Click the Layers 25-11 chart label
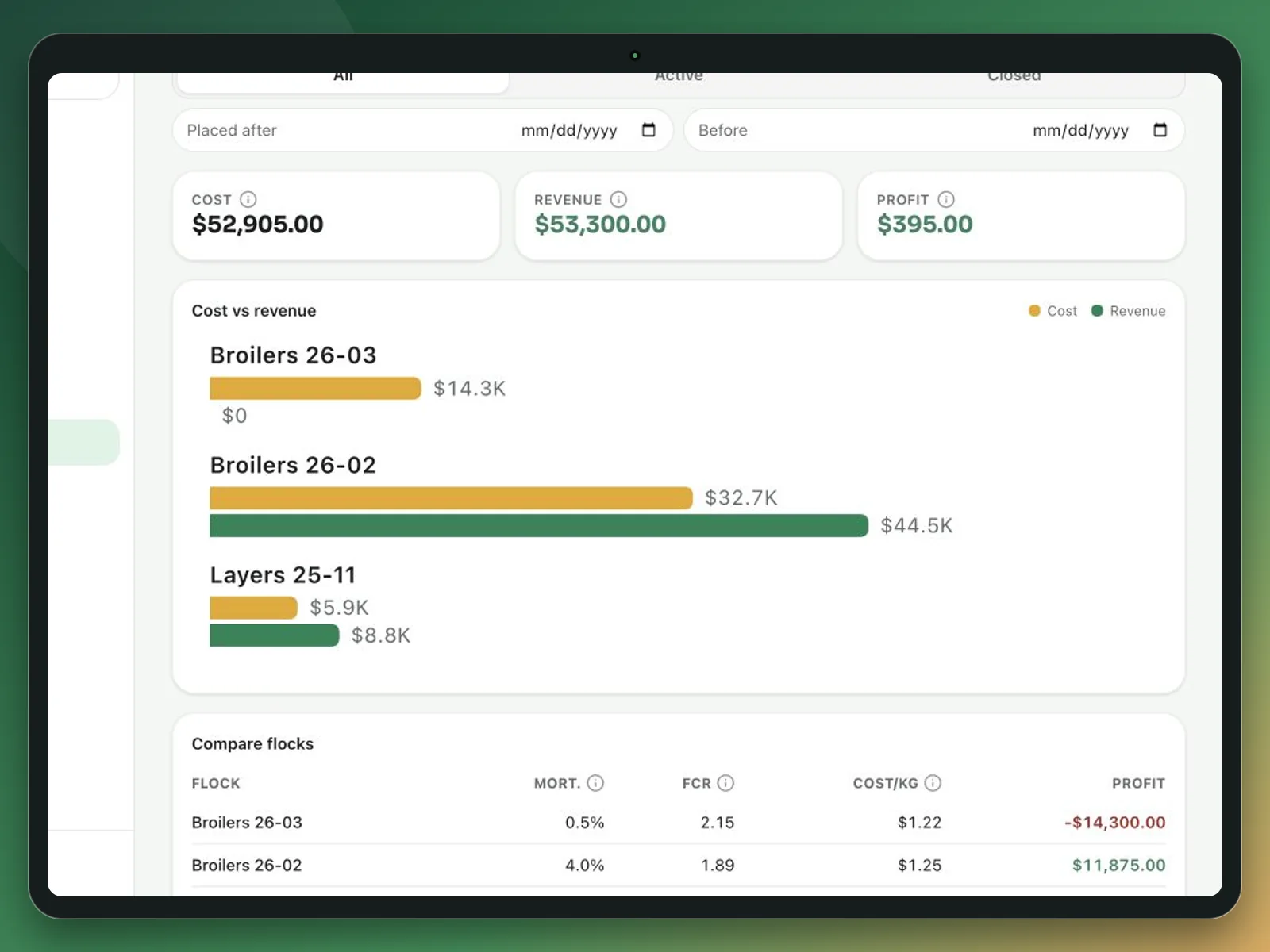 [x=283, y=575]
